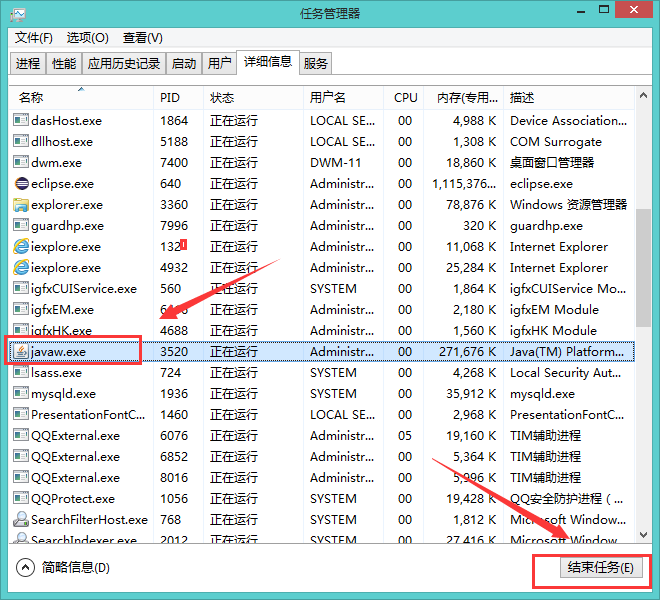660x600 pixels.
Task: Click the scrollbar up arrow
Action: pyautogui.click(x=643, y=96)
